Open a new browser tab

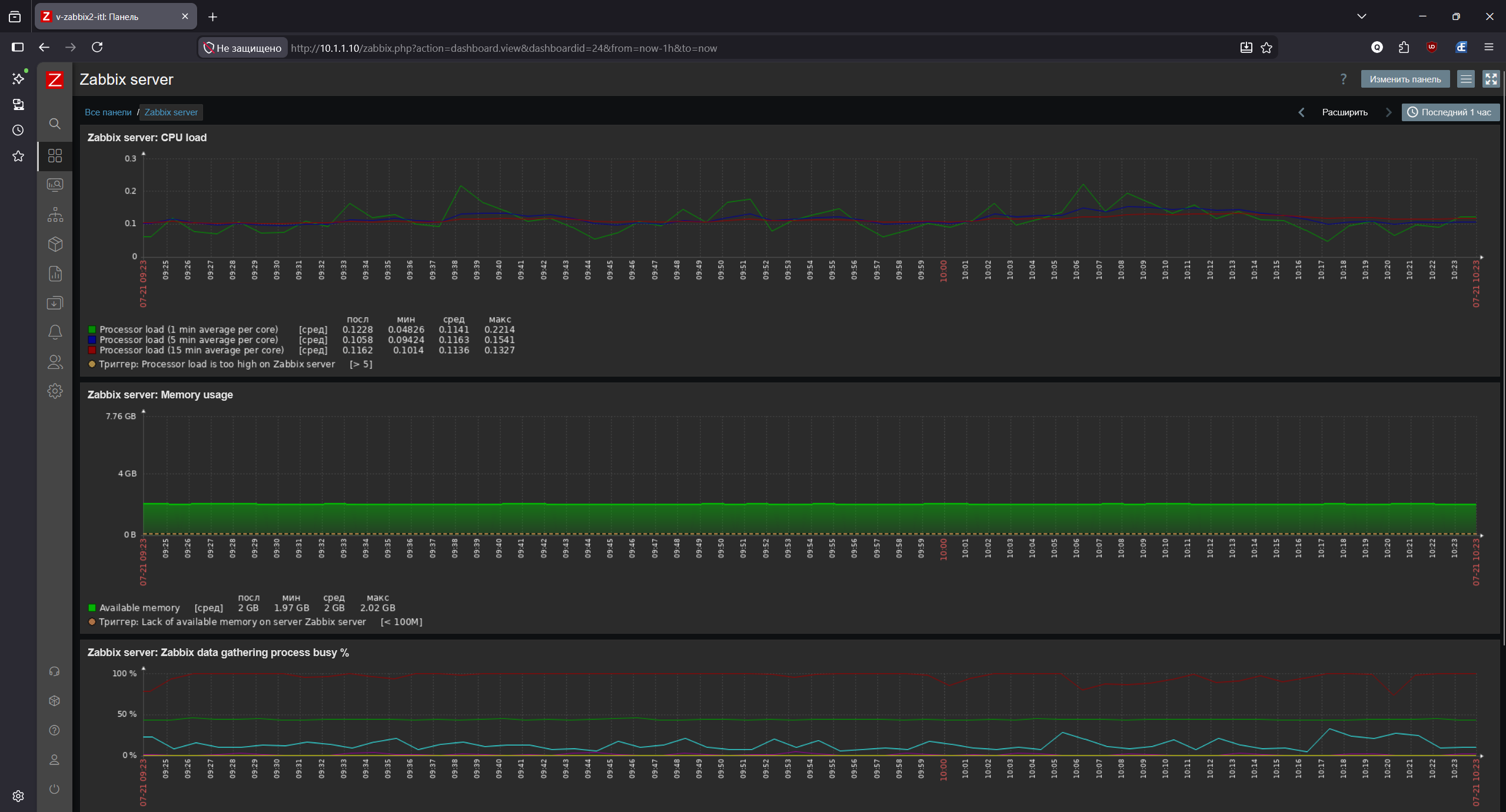point(213,17)
